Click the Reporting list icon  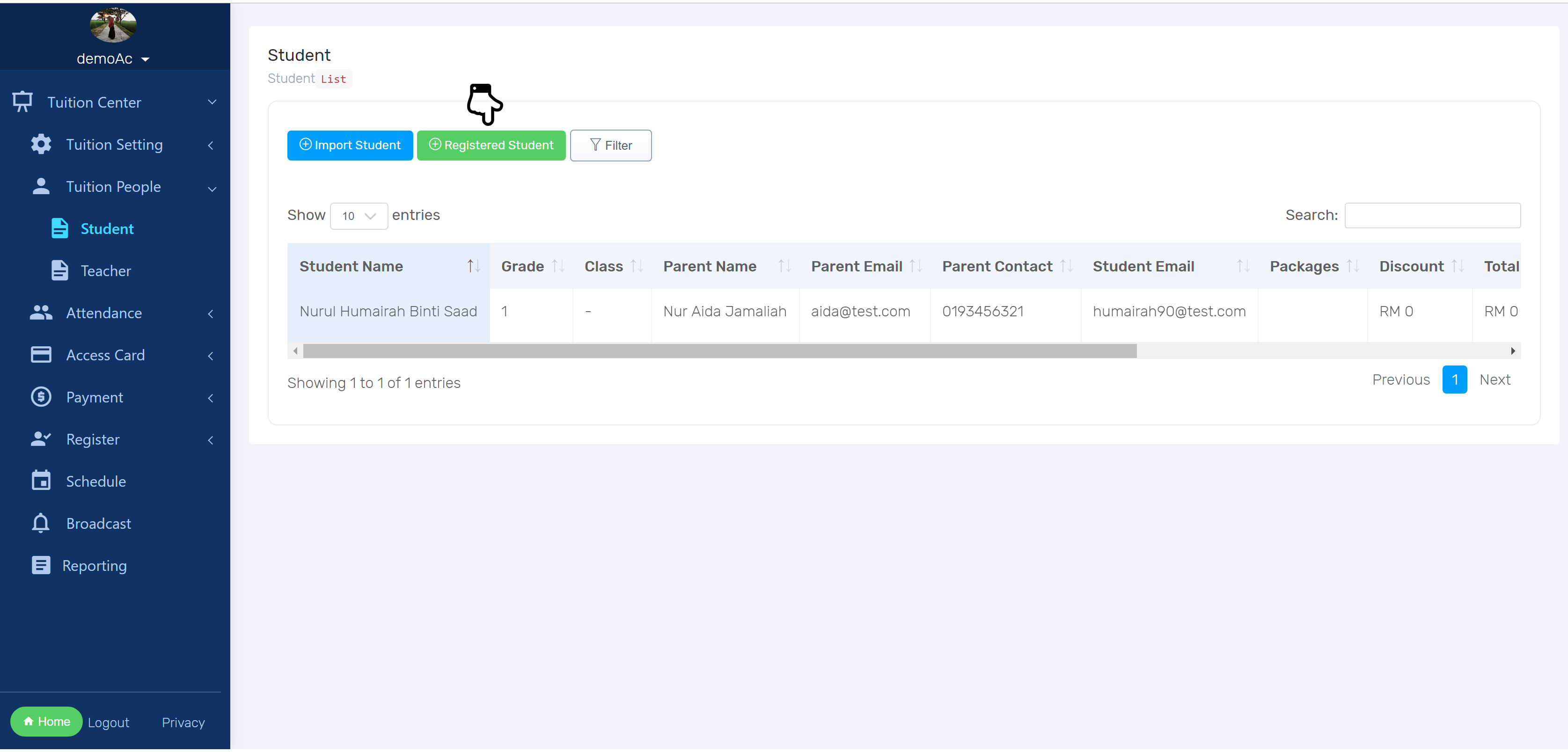(x=41, y=565)
